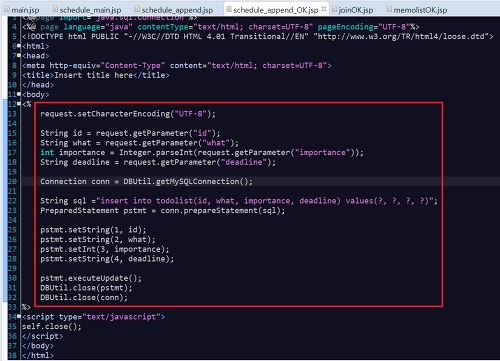
Task: Click line number 22 in the gutter
Action: (x=12, y=201)
